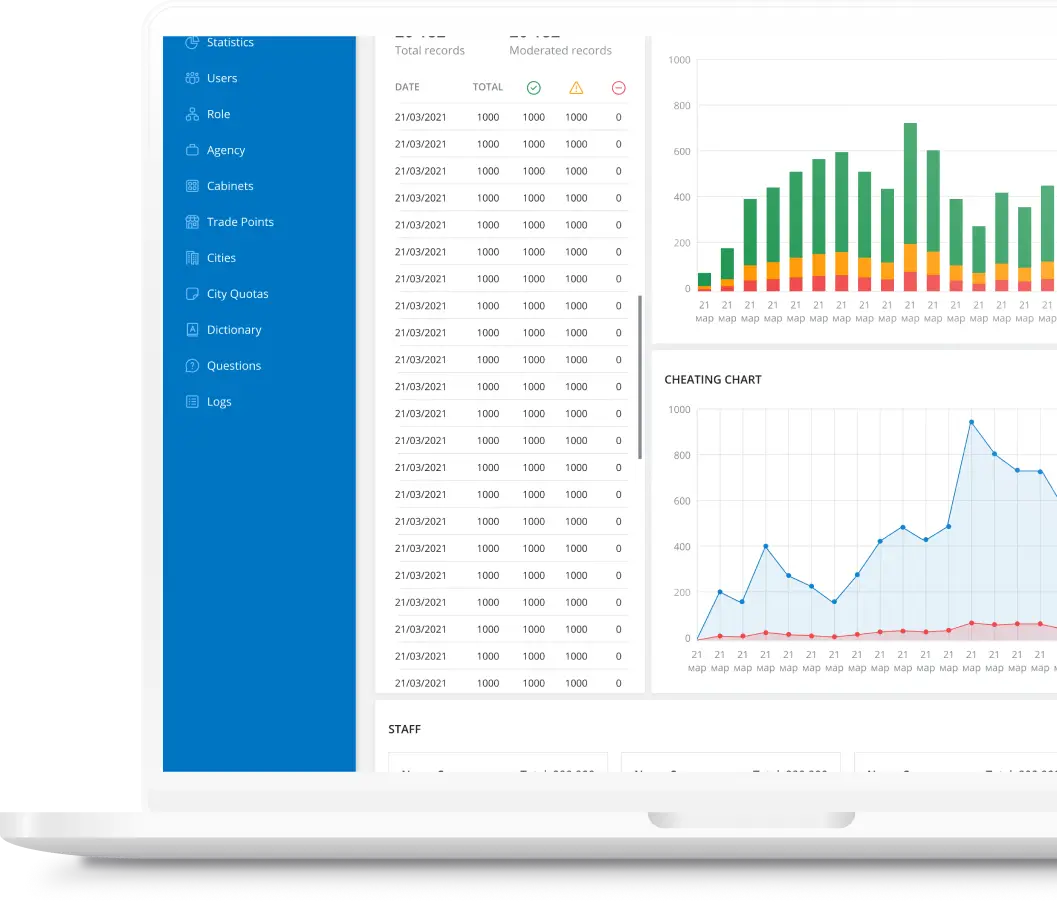The height and width of the screenshot is (909, 1057).
Task: Click the Cities buildings icon
Action: click(x=192, y=258)
